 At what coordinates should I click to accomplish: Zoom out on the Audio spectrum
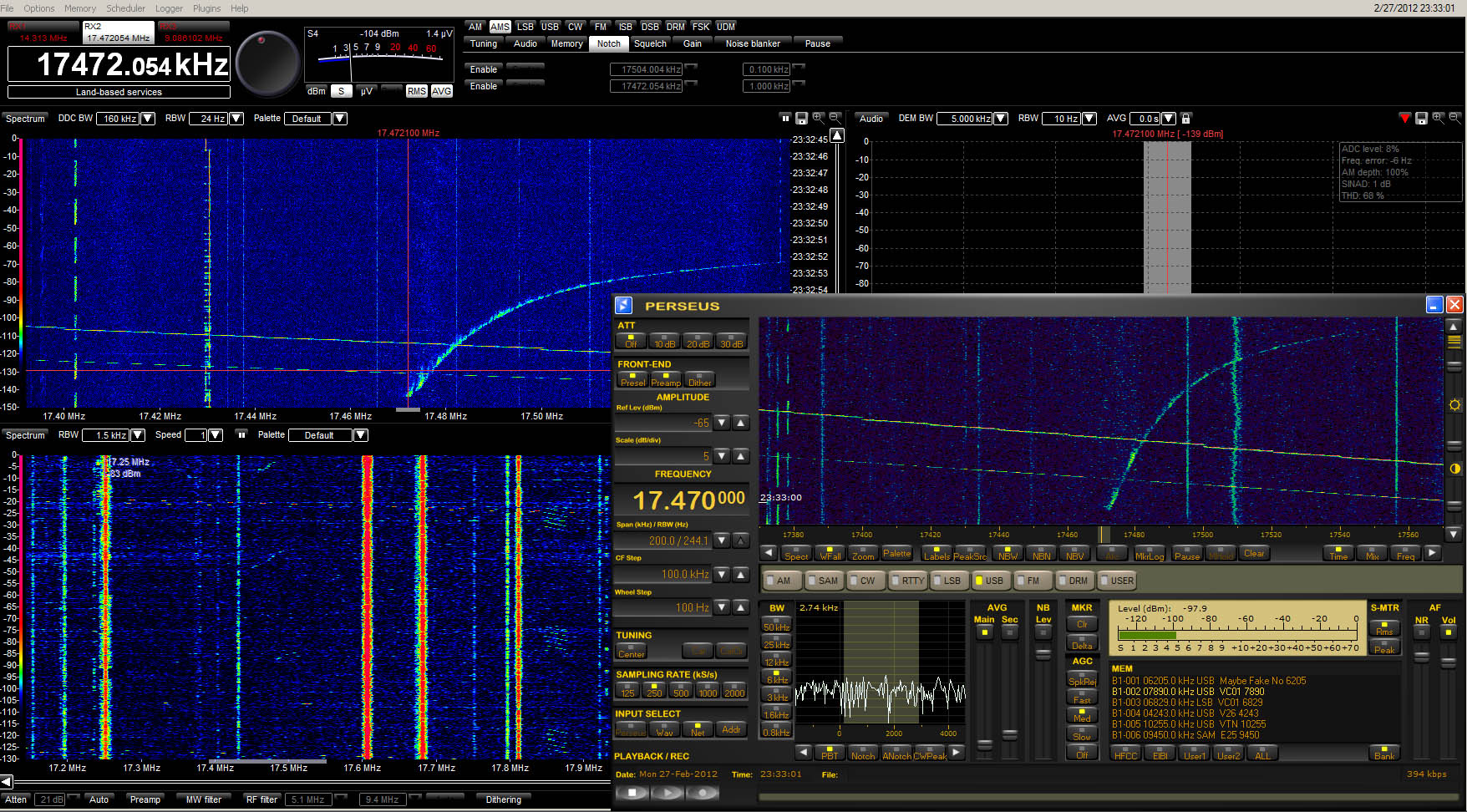[1454, 119]
